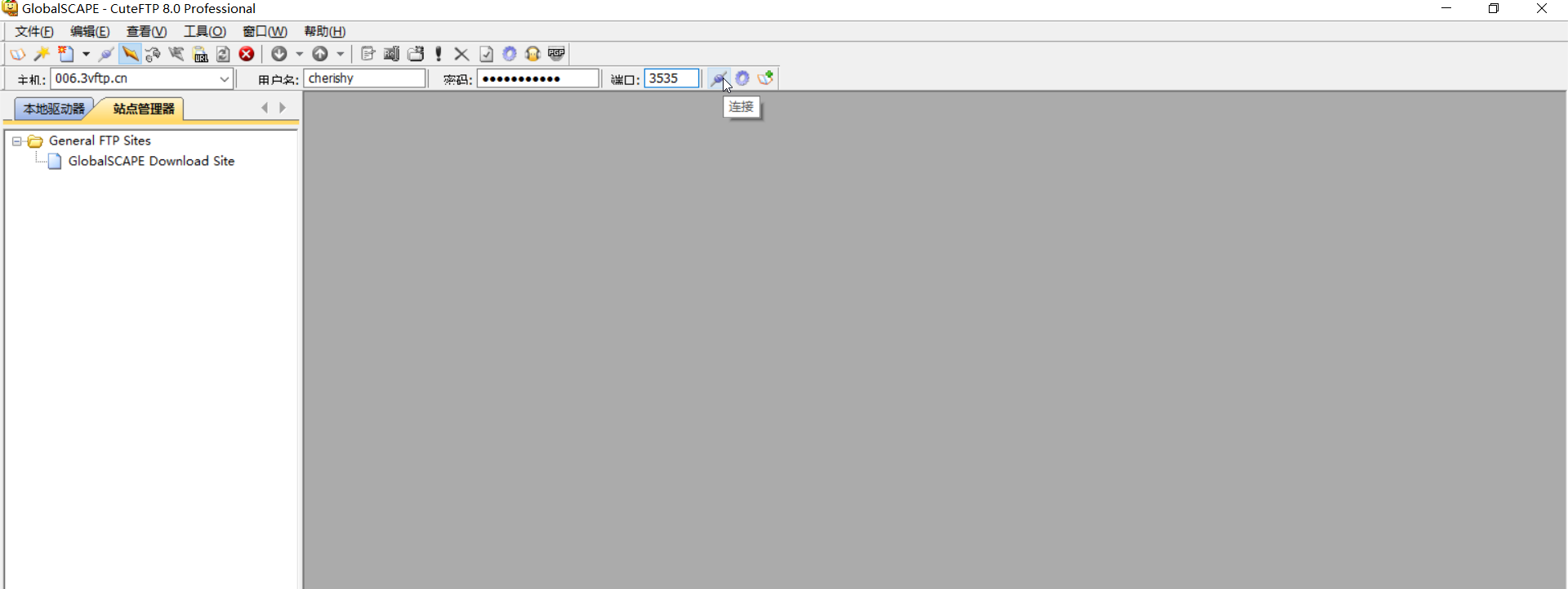Click the tab scroll left arrow
This screenshot has height=589, width=1568.
click(x=265, y=108)
